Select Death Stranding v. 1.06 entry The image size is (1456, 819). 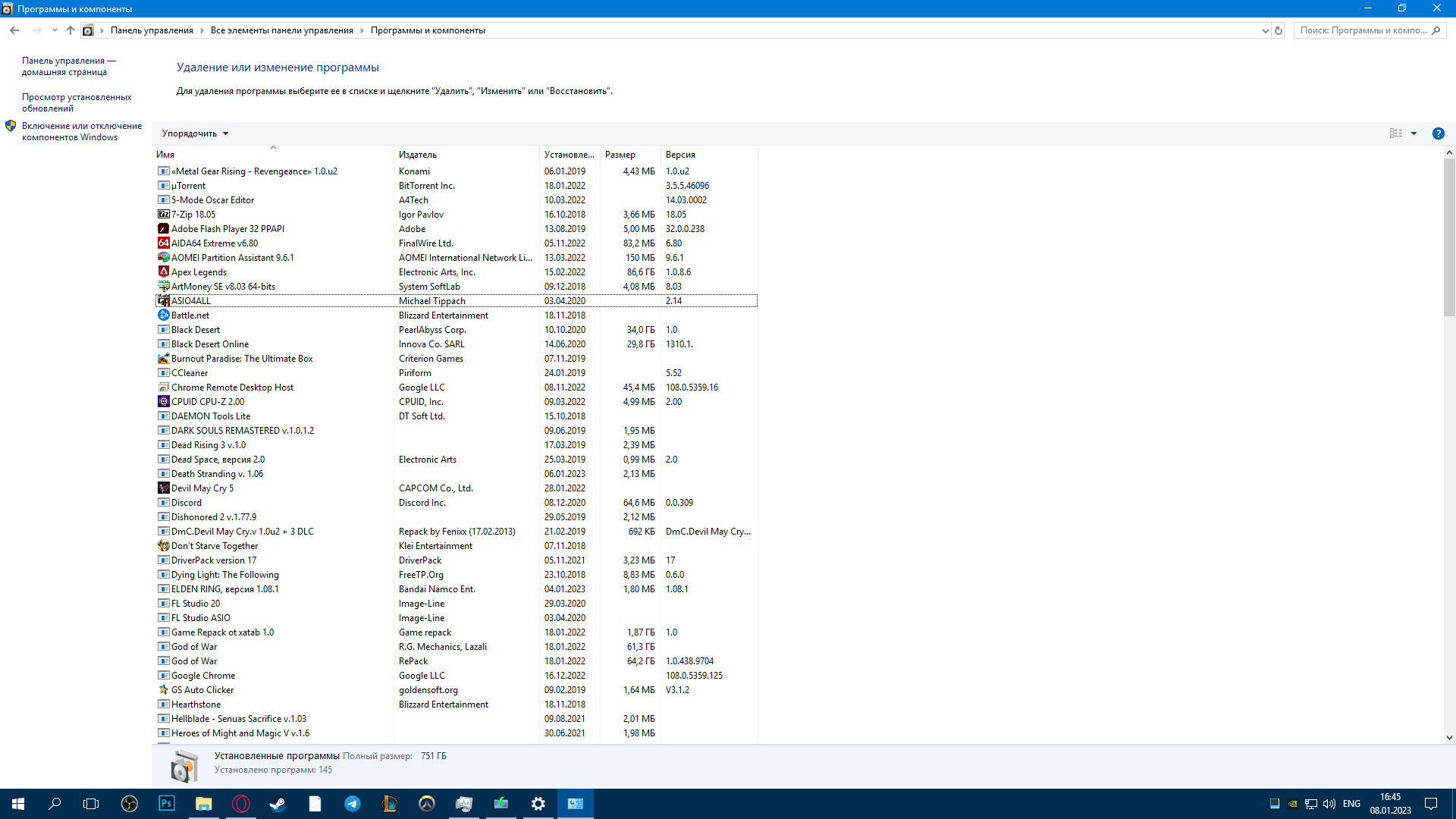pos(457,474)
